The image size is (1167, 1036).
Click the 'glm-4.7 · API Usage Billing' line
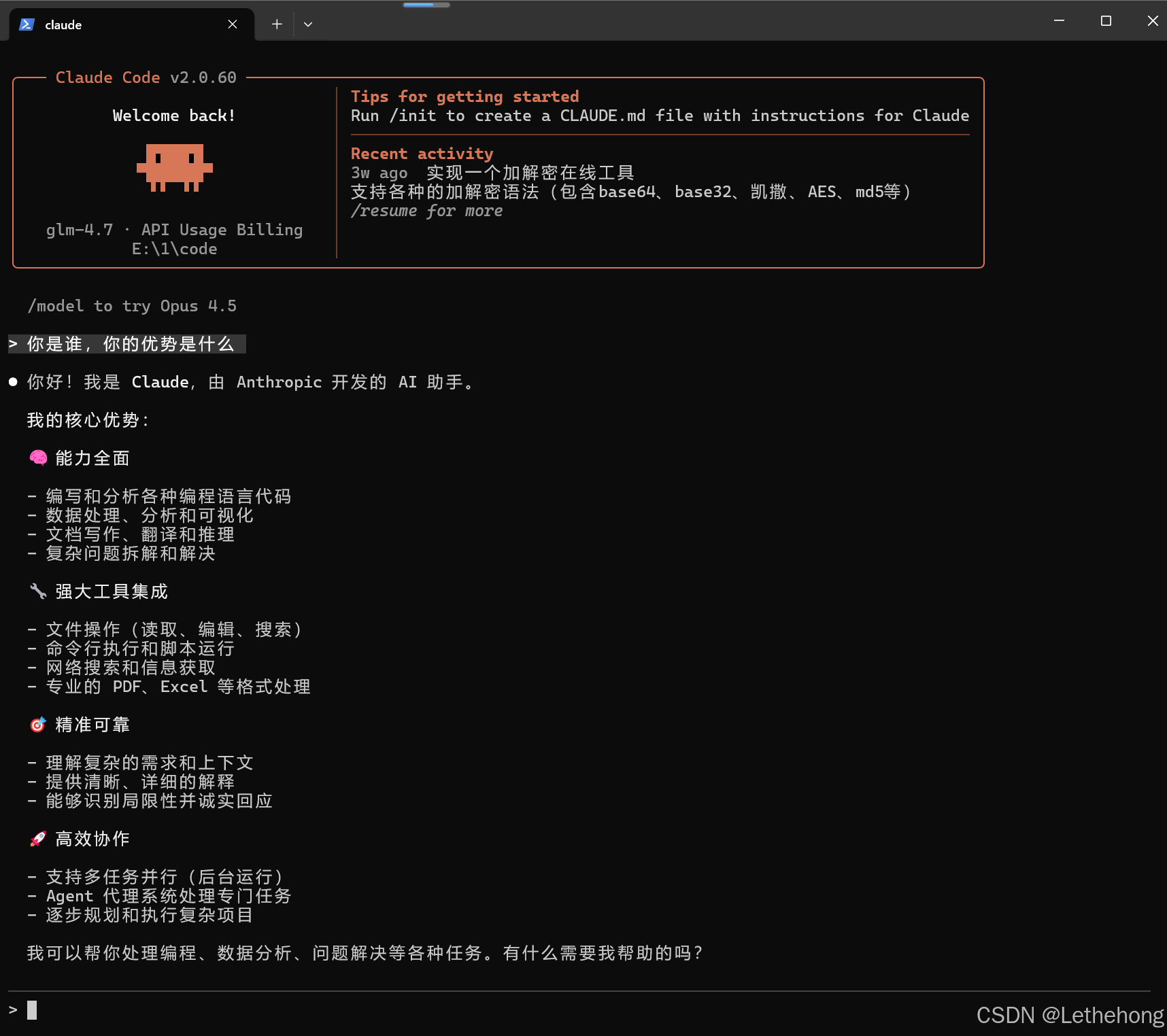coord(175,230)
